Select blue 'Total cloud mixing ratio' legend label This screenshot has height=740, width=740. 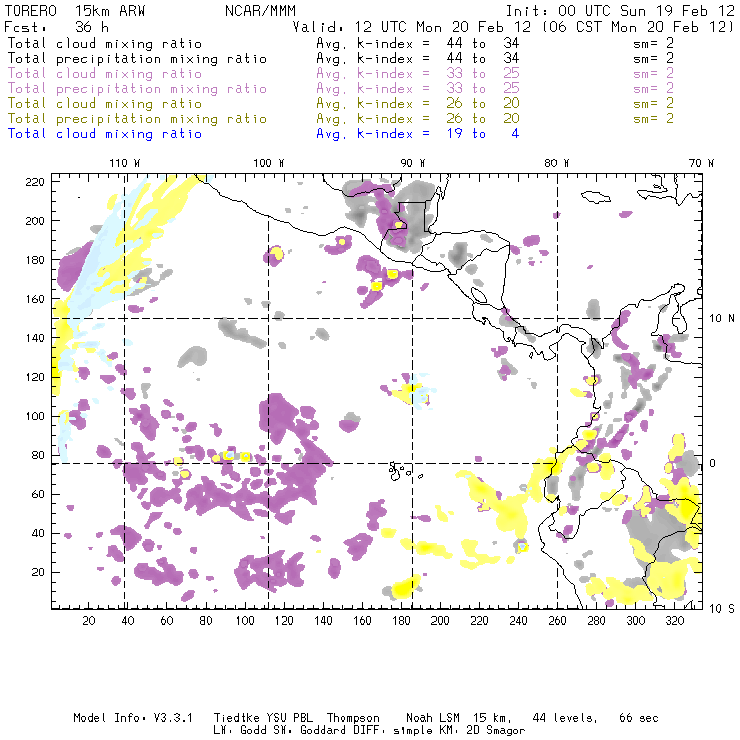pos(105,134)
